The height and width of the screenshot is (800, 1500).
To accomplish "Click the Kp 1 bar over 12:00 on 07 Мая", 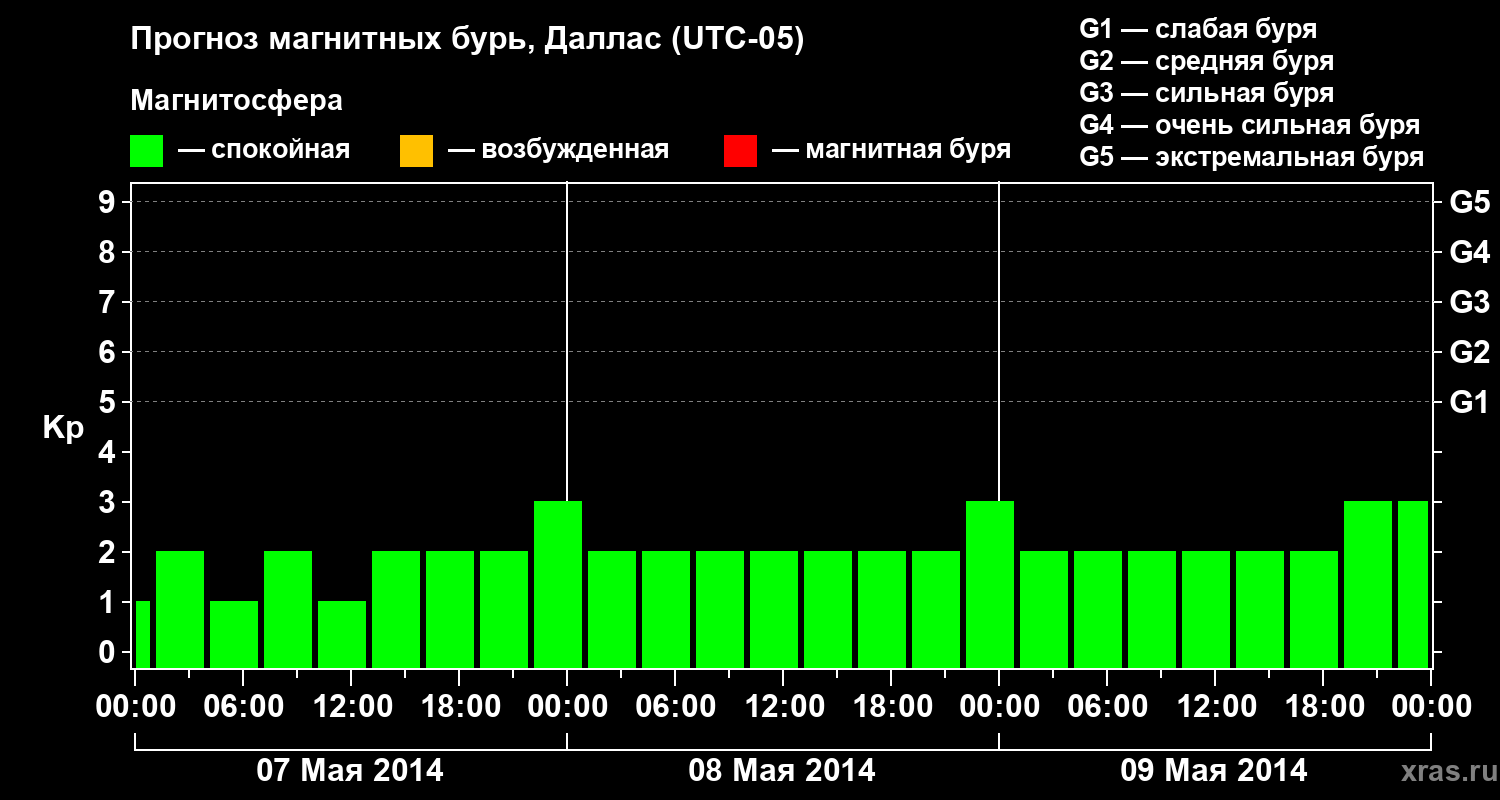I will 342,634.
